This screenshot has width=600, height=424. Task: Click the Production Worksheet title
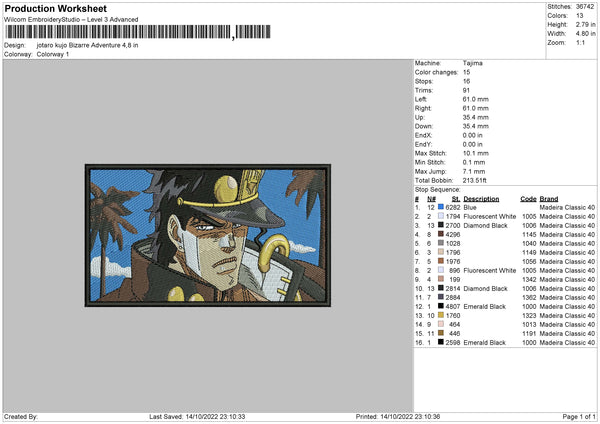pyautogui.click(x=55, y=8)
